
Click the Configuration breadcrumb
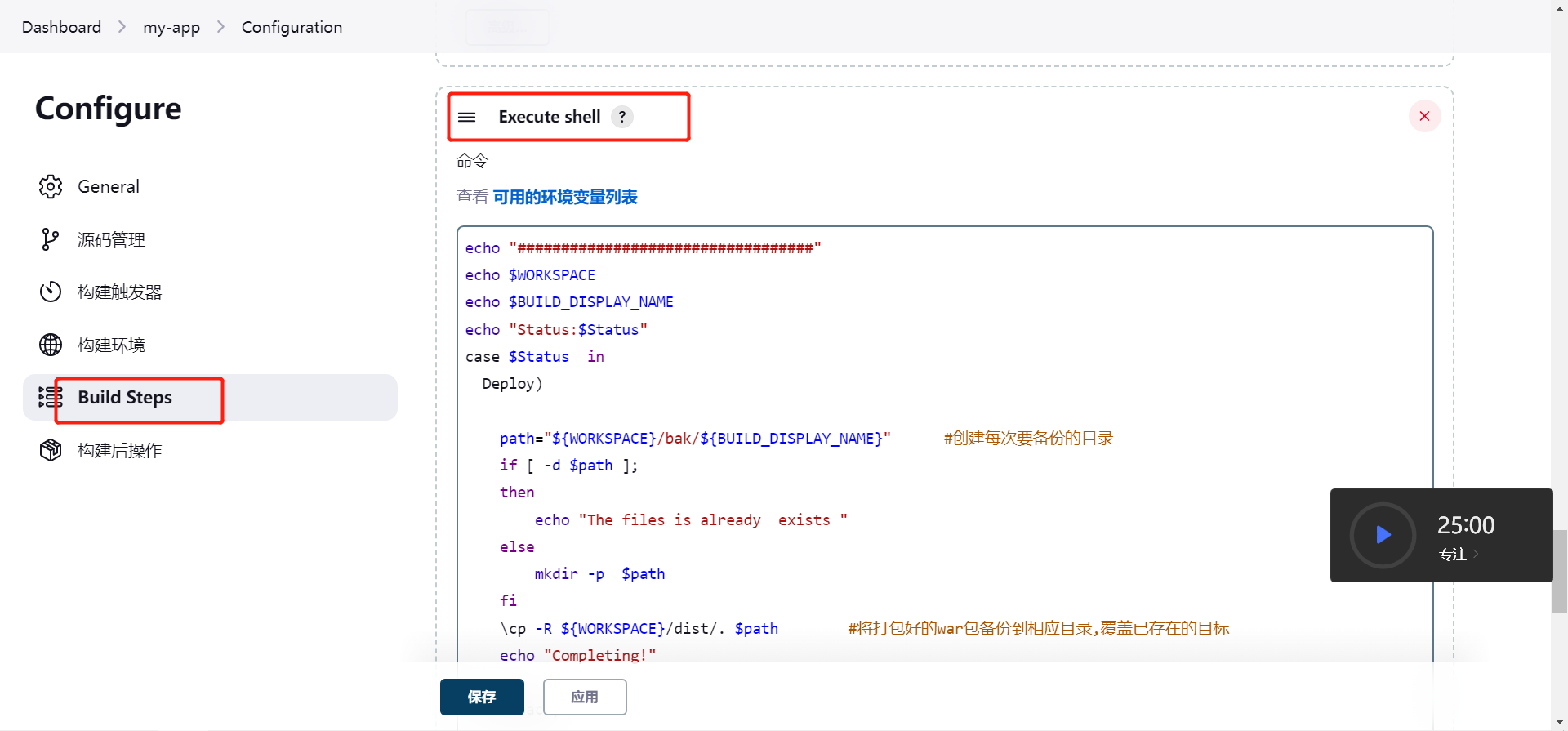click(x=292, y=27)
